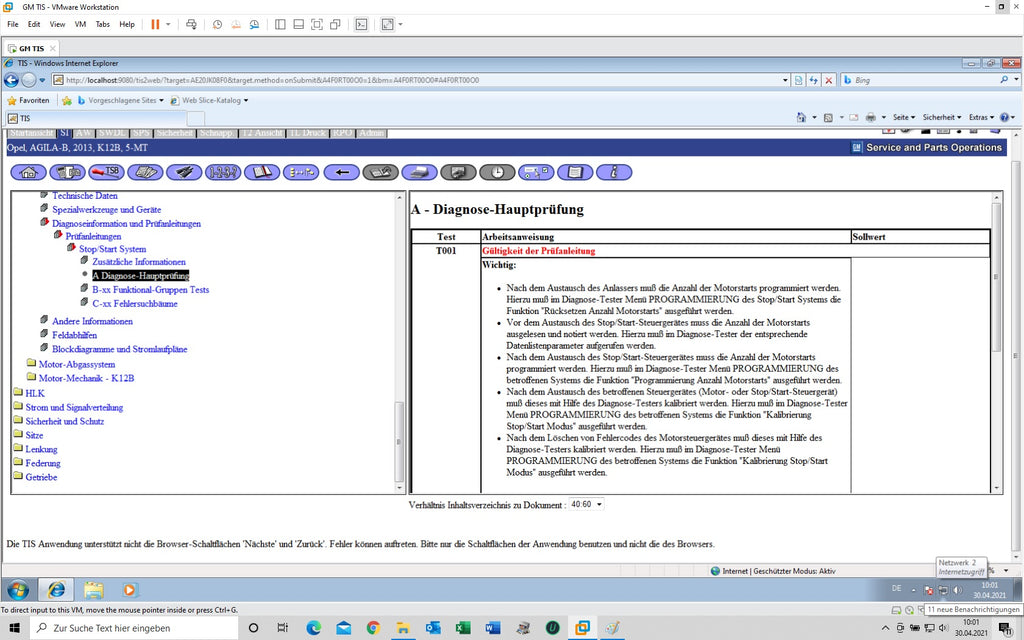Screen dimensions: 1024x640
Task: Open the Sicherheit IE command dropdown
Action: coord(942,118)
